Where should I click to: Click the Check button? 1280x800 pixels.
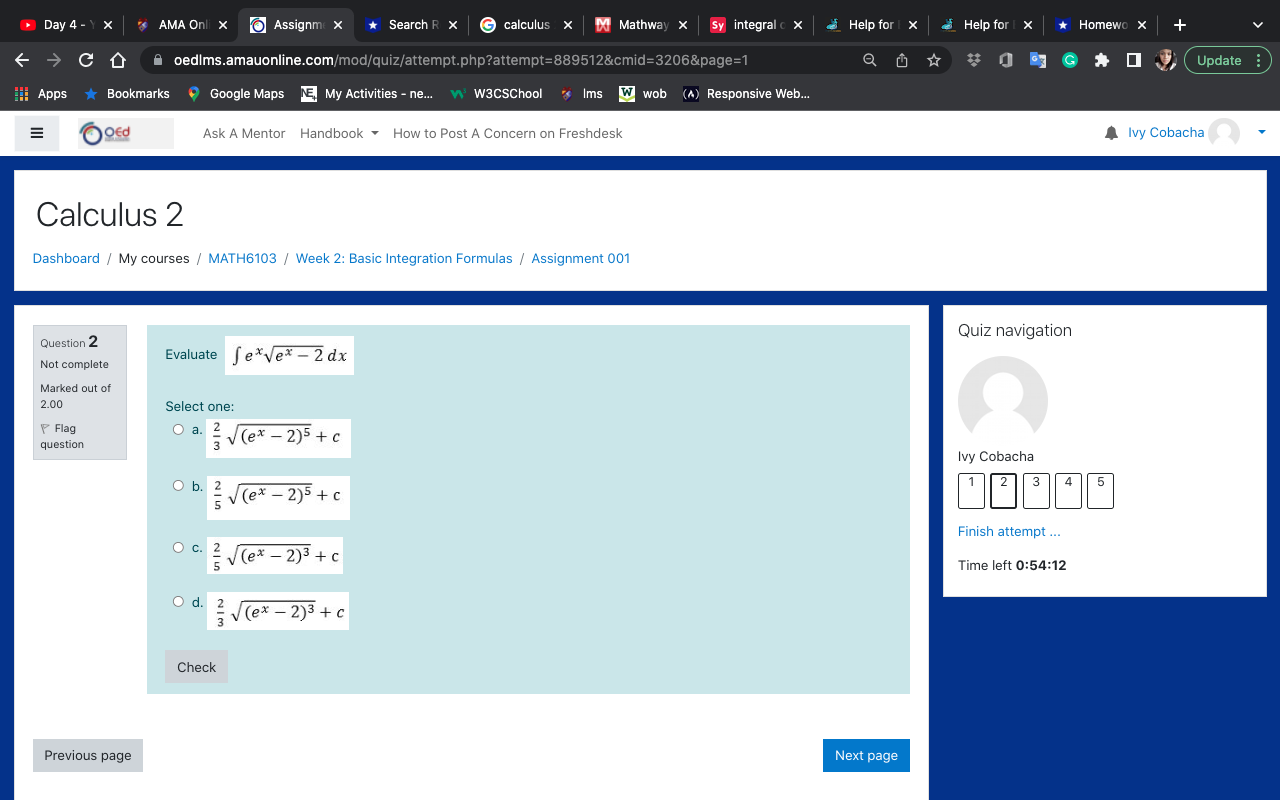[196, 667]
